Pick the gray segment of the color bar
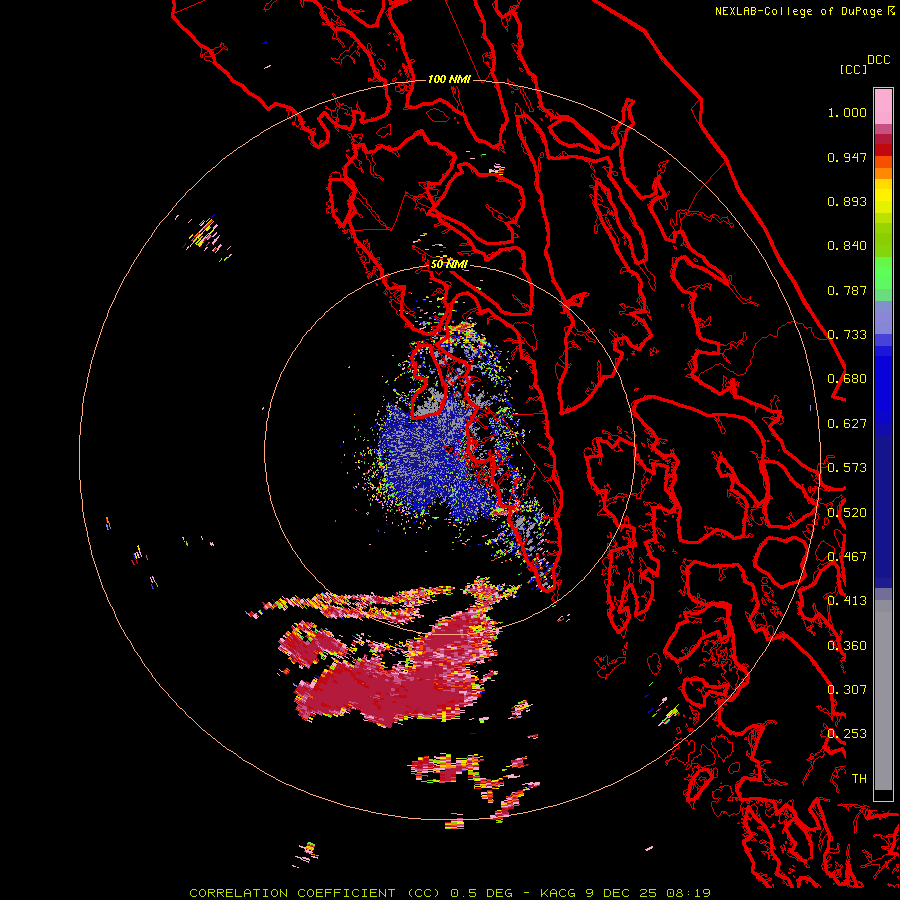This screenshot has height=900, width=900. coord(883,695)
